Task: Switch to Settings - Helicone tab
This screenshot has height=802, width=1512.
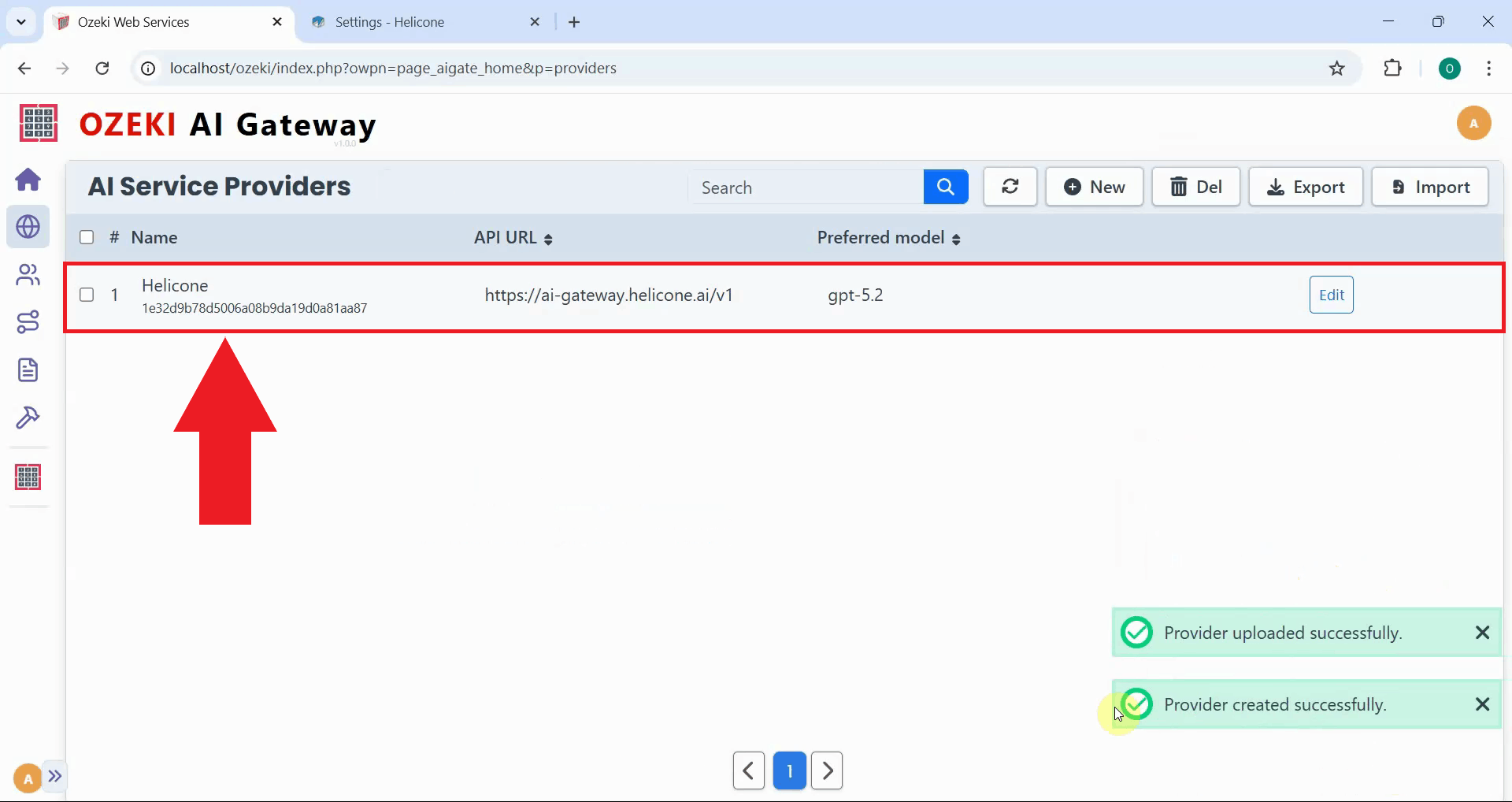Action: point(390,22)
